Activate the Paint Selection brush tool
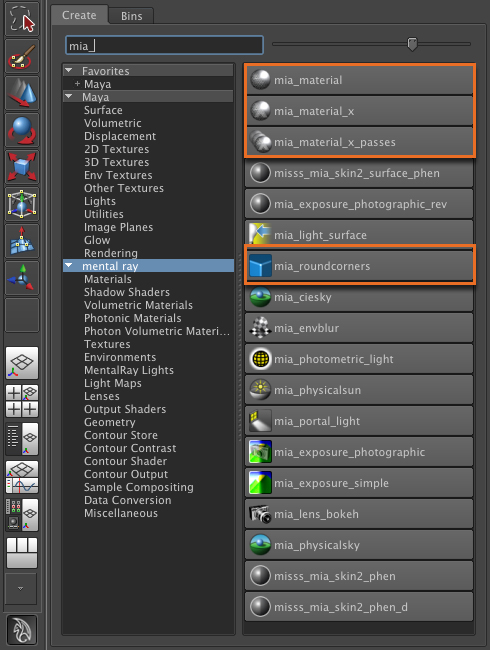Image resolution: width=490 pixels, height=650 pixels. (22, 57)
